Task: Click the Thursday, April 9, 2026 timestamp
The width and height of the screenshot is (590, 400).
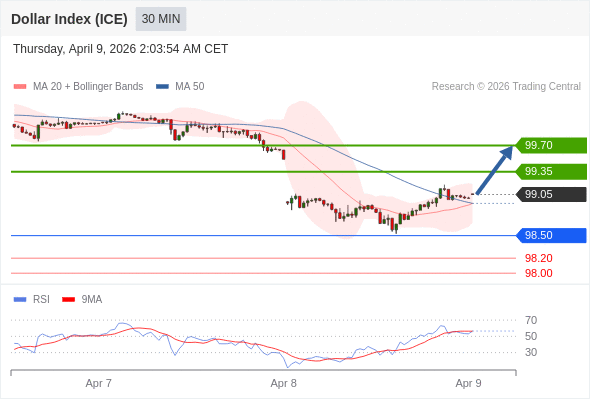Action: click(x=120, y=49)
